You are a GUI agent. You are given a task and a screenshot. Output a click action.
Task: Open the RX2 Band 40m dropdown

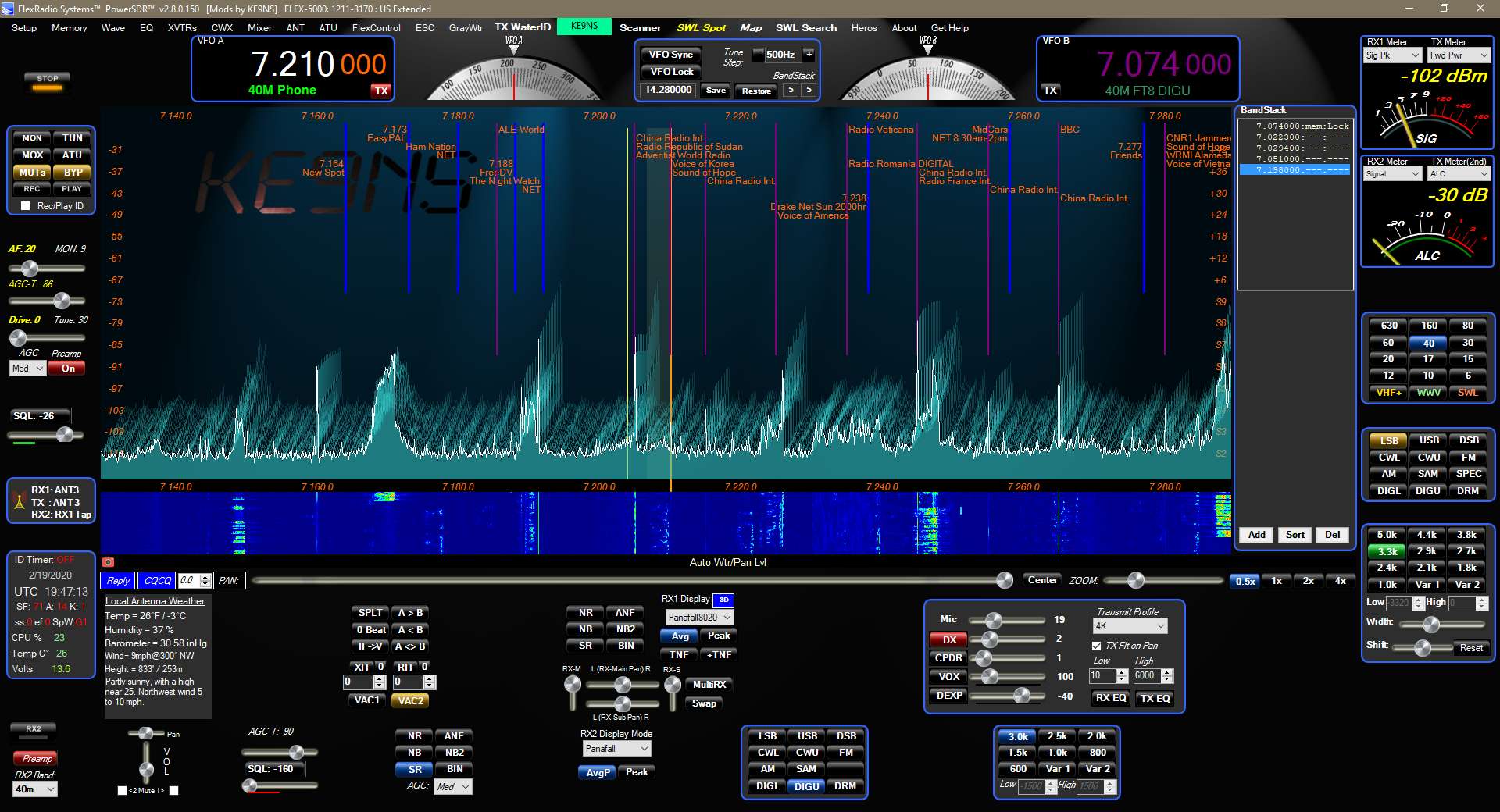[x=35, y=789]
